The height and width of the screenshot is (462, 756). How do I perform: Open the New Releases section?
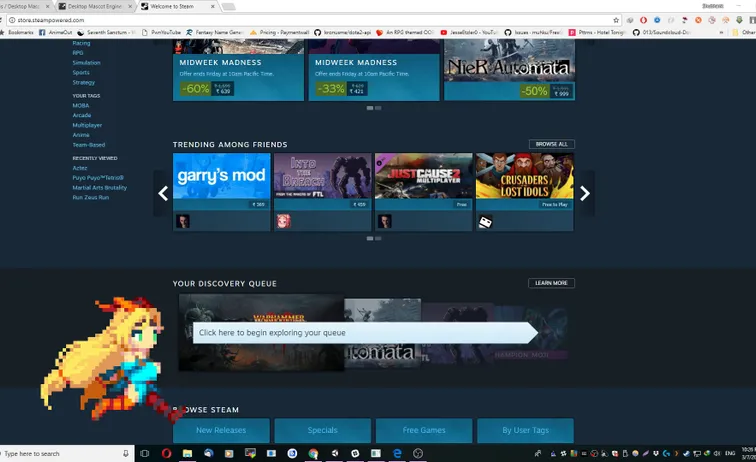(x=221, y=430)
